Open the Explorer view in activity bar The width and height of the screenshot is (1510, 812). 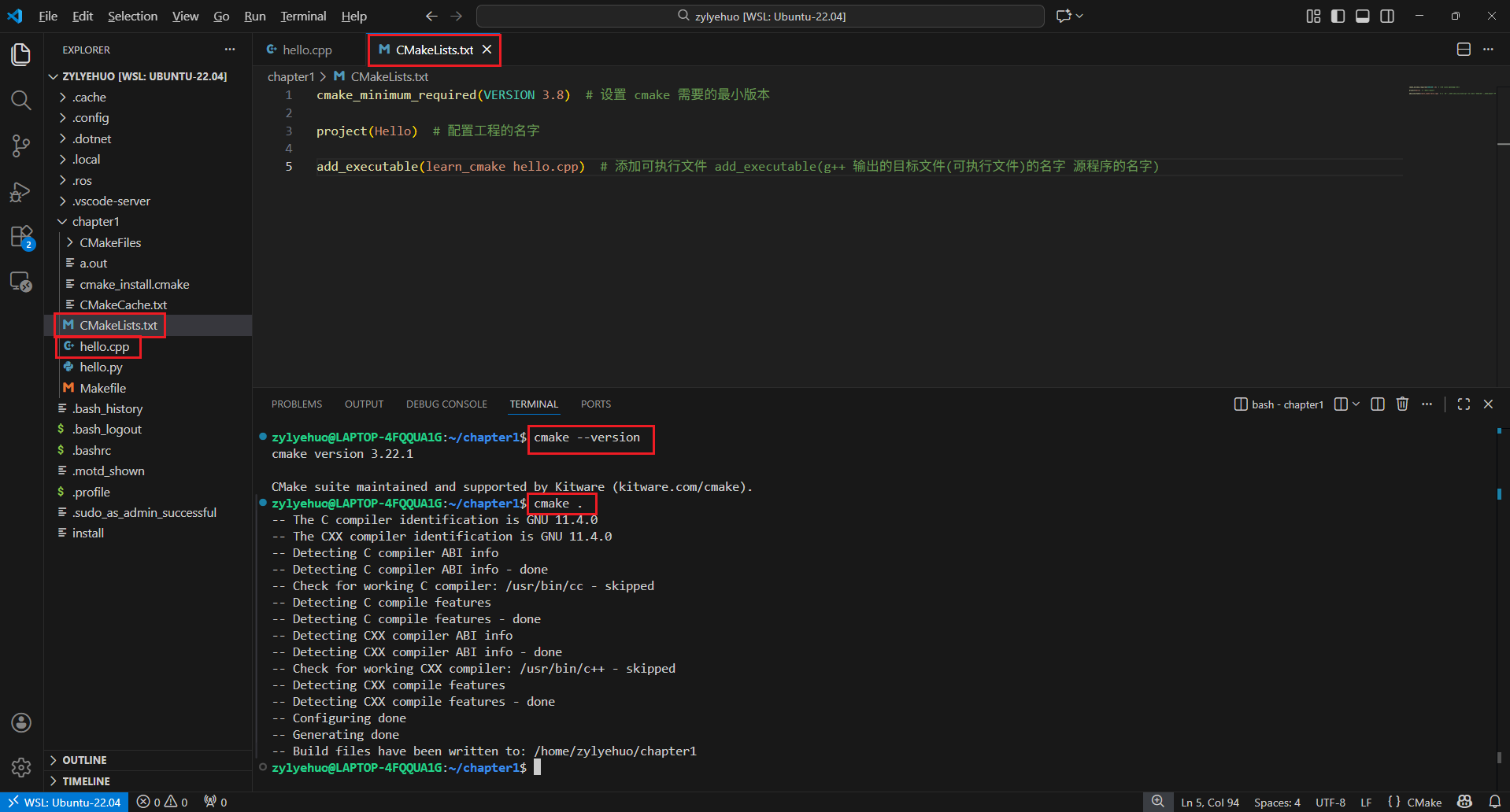point(21,54)
